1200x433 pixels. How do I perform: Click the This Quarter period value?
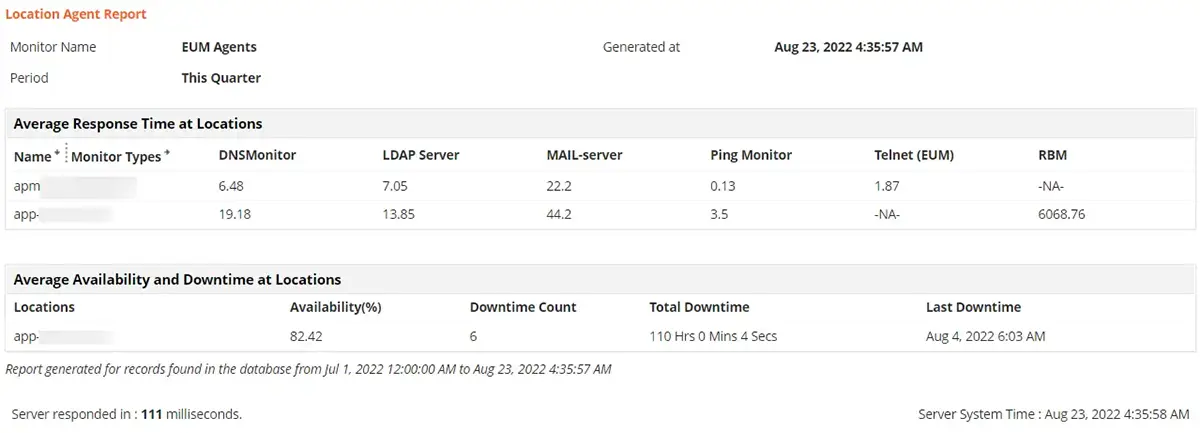click(221, 77)
